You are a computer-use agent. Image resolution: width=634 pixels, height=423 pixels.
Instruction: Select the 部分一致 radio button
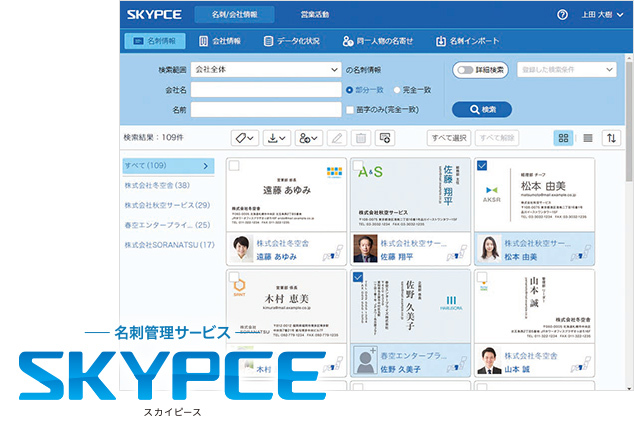[349, 90]
